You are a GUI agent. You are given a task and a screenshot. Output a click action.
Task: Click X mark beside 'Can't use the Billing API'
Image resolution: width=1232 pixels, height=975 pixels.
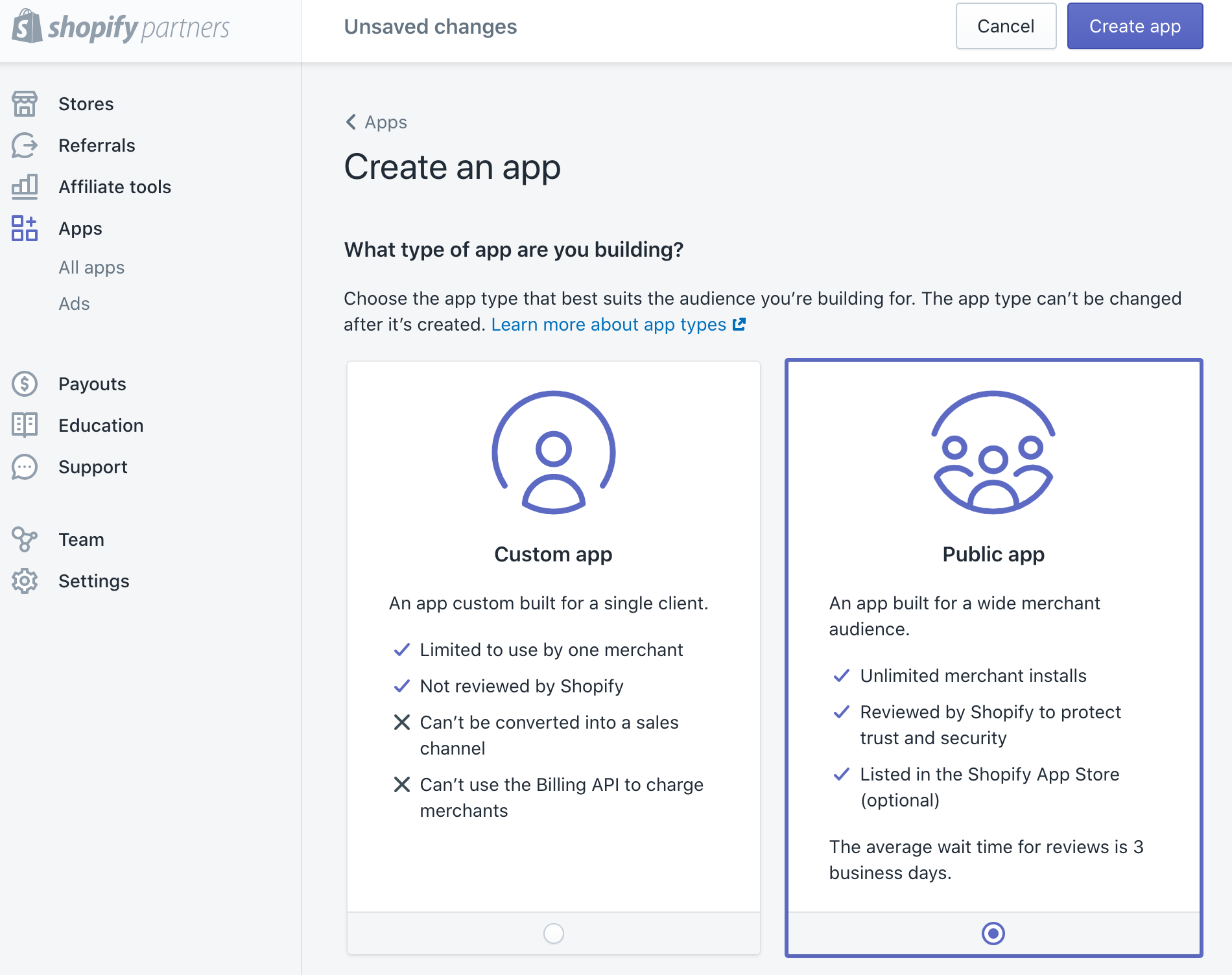click(402, 784)
